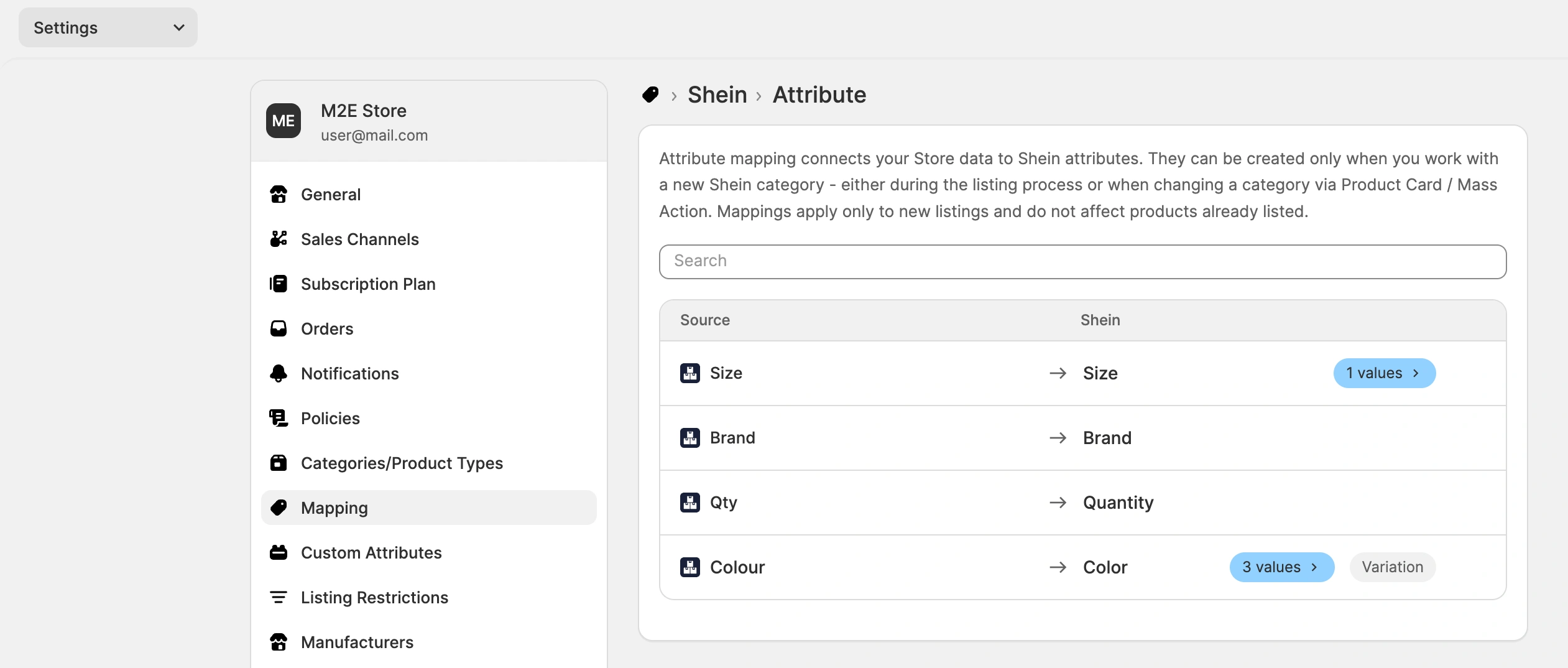This screenshot has width=1568, height=668.
Task: Click the General storefront icon
Action: point(279,195)
